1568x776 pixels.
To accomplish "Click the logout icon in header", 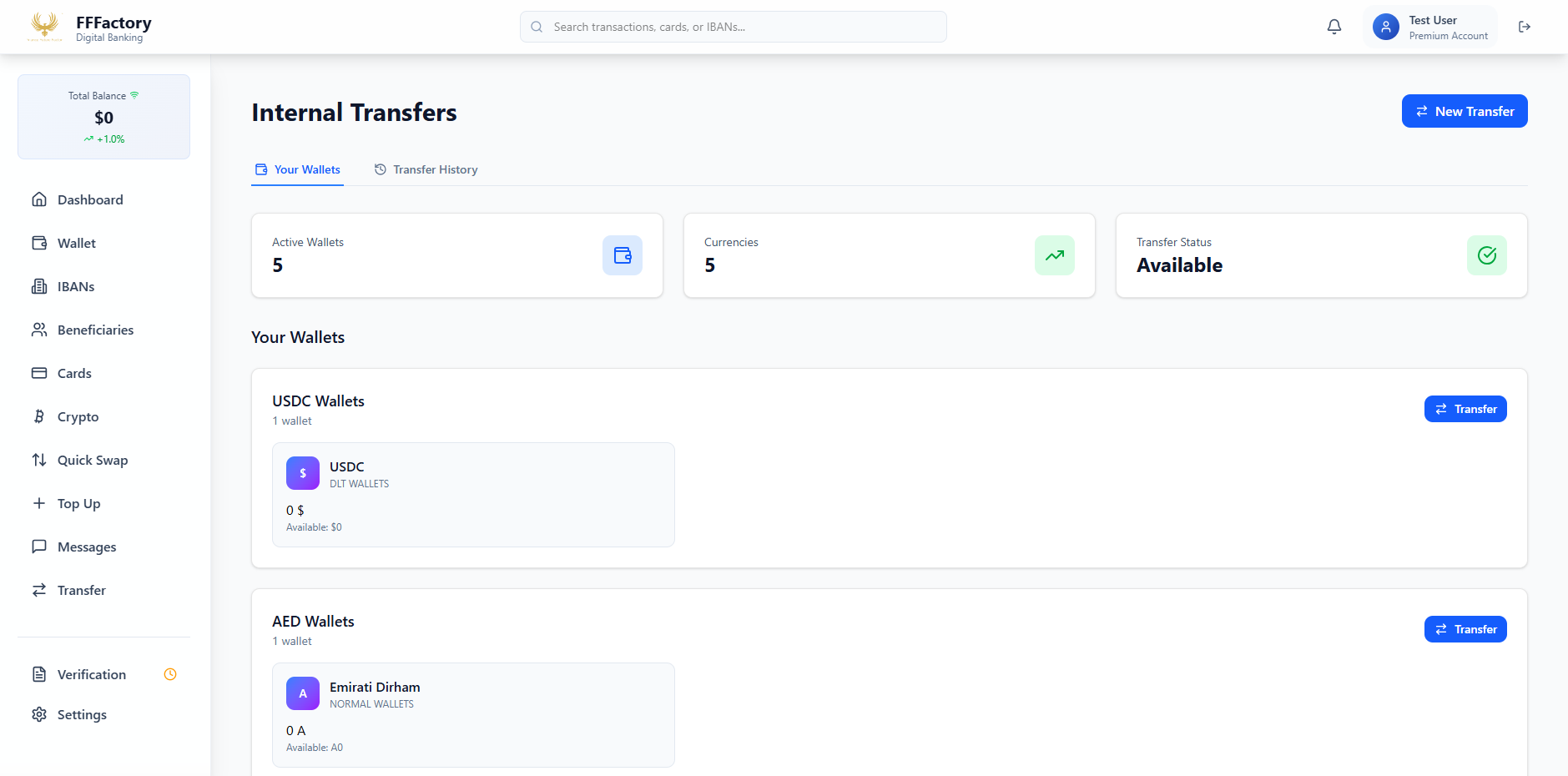I will click(1524, 27).
